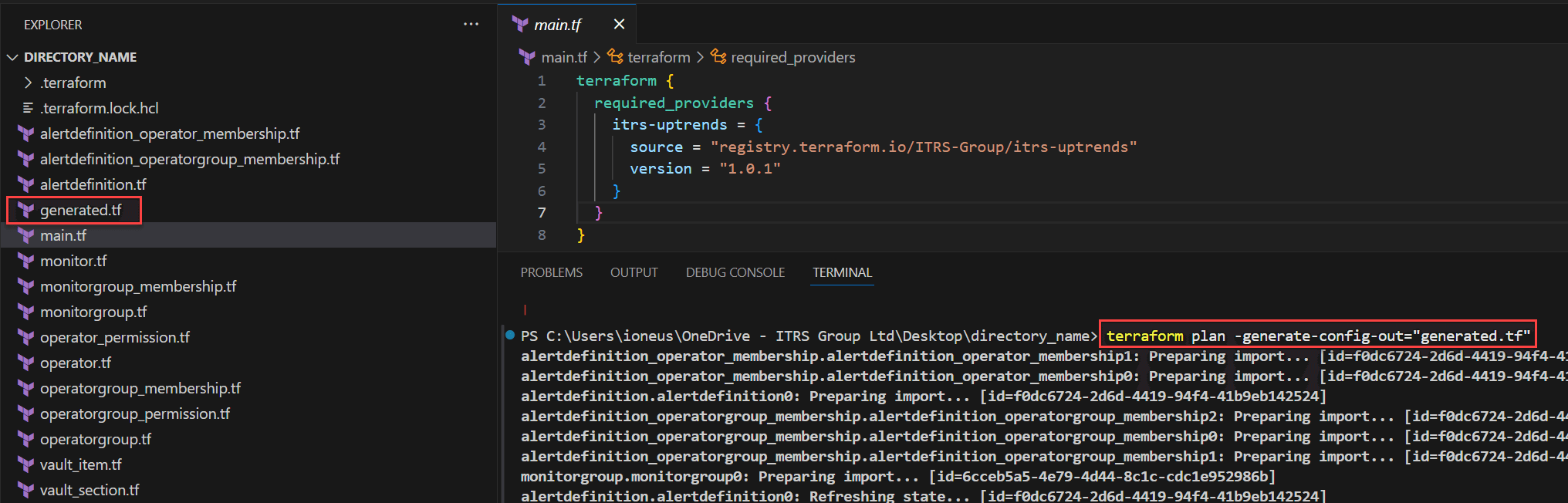Open operator_permission.tf file
The image size is (1568, 503).
[x=115, y=337]
